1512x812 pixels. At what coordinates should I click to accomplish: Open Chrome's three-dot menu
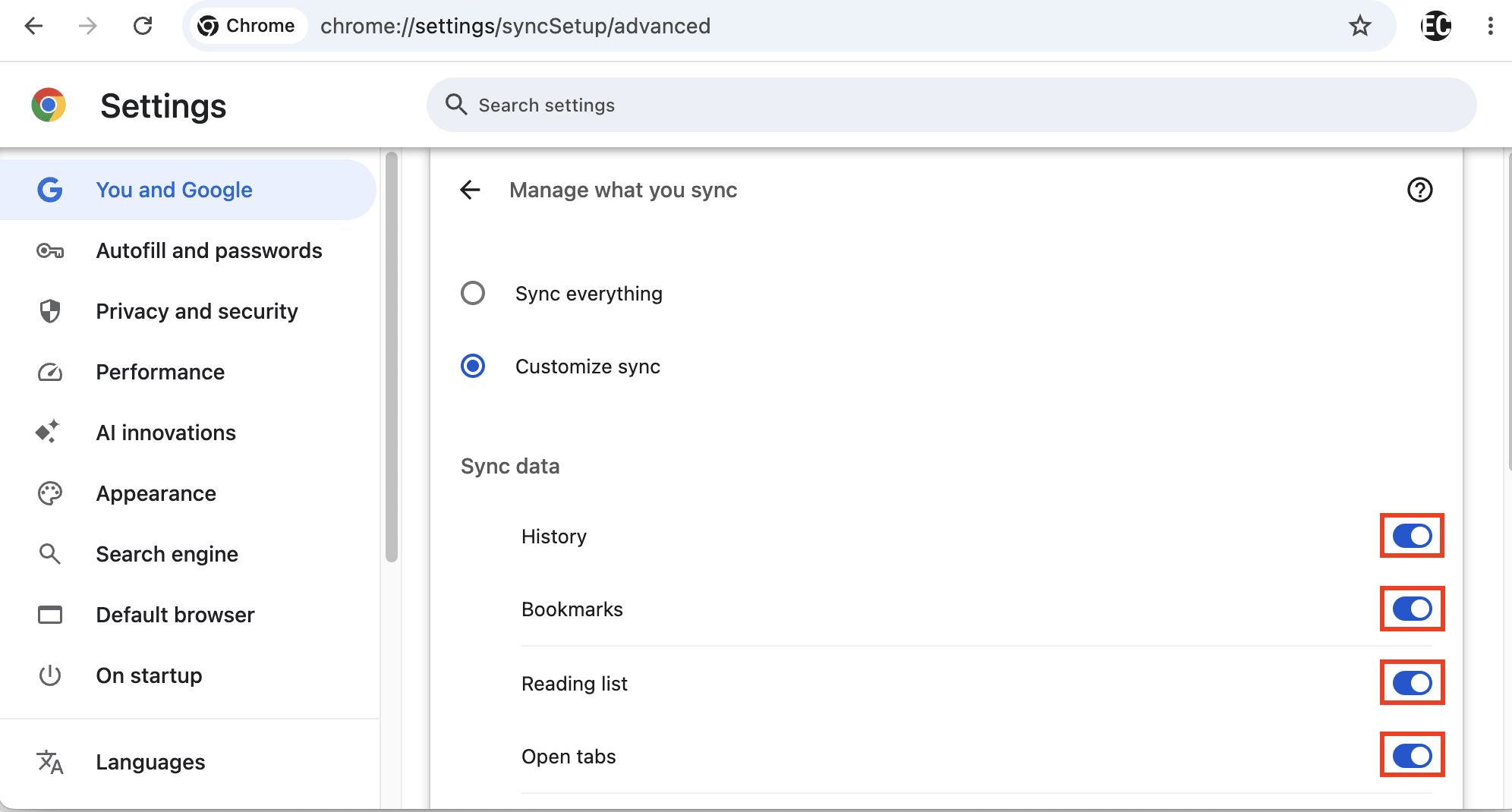1491,26
